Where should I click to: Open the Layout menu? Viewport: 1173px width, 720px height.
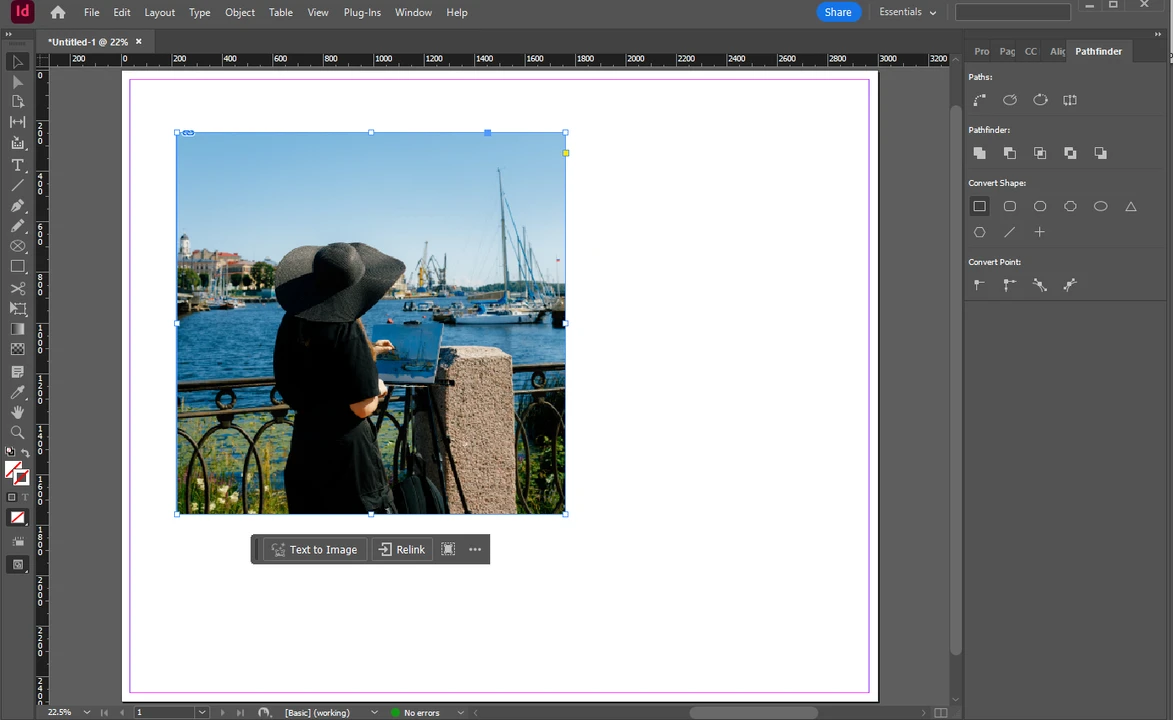coord(159,13)
